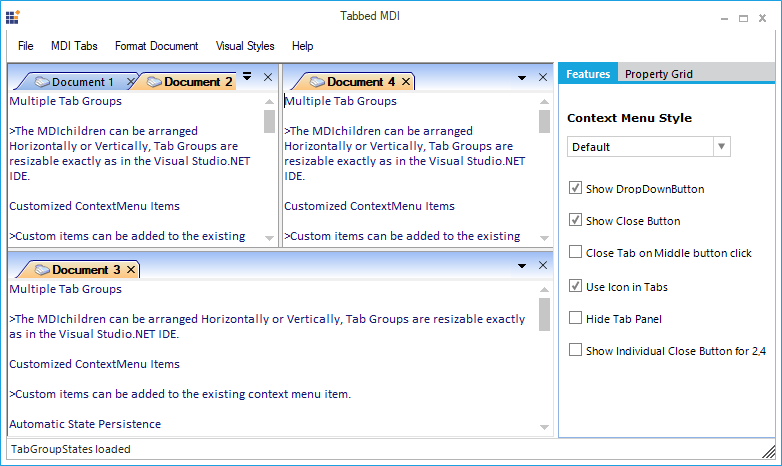Switch to the Property Grid tab
The width and height of the screenshot is (782, 466).
click(x=658, y=74)
